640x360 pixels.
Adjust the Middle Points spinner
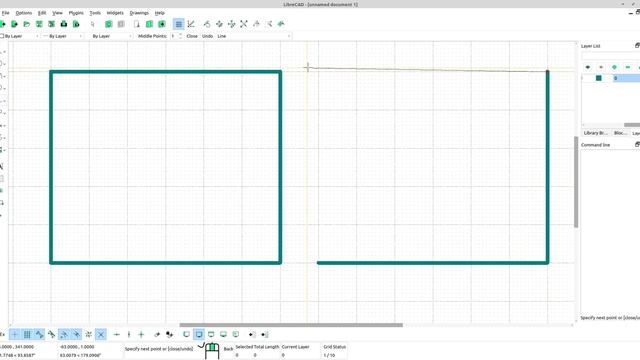pyautogui.click(x=176, y=36)
